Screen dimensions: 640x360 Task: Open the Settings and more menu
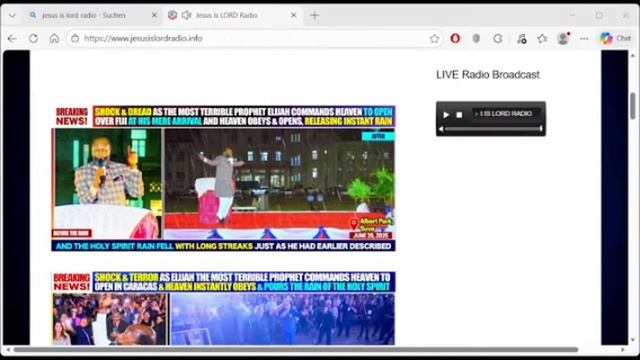[584, 38]
